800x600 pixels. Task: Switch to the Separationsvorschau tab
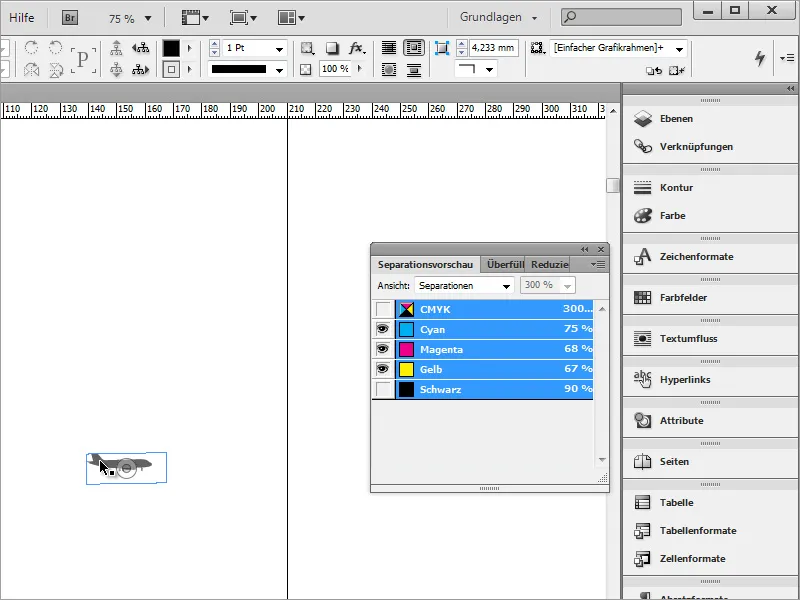(x=426, y=265)
